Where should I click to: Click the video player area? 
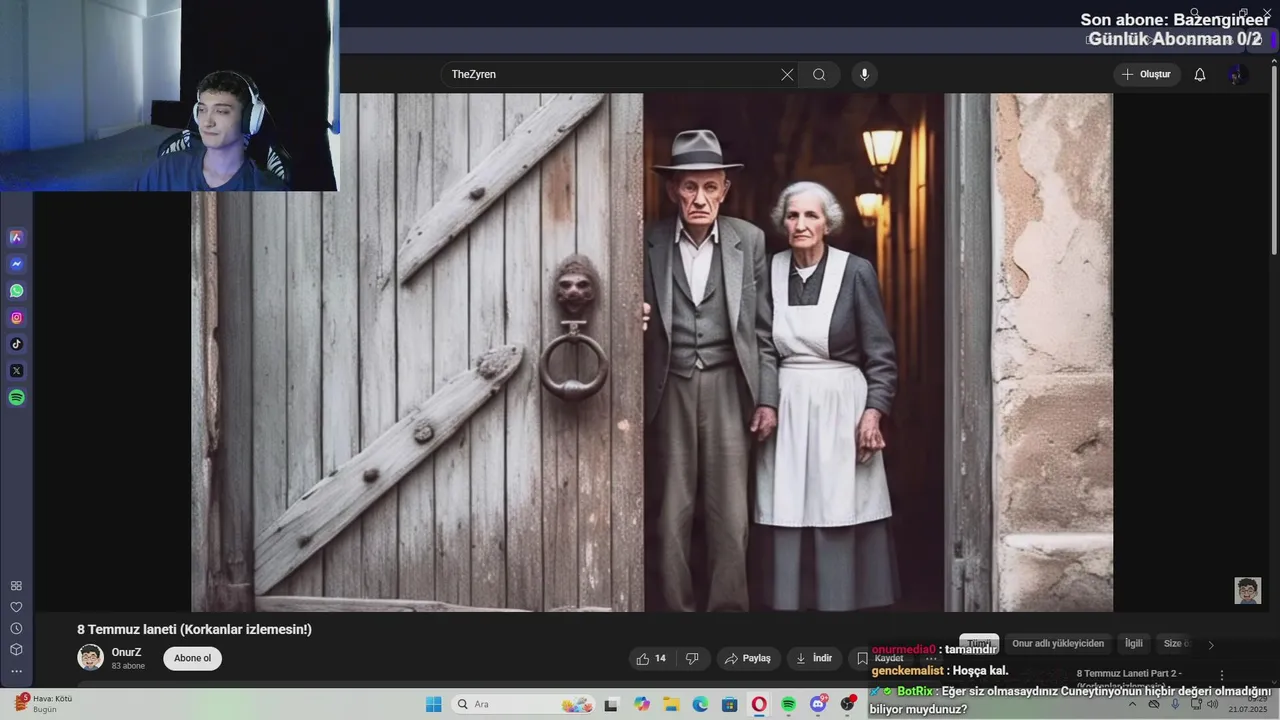(652, 352)
